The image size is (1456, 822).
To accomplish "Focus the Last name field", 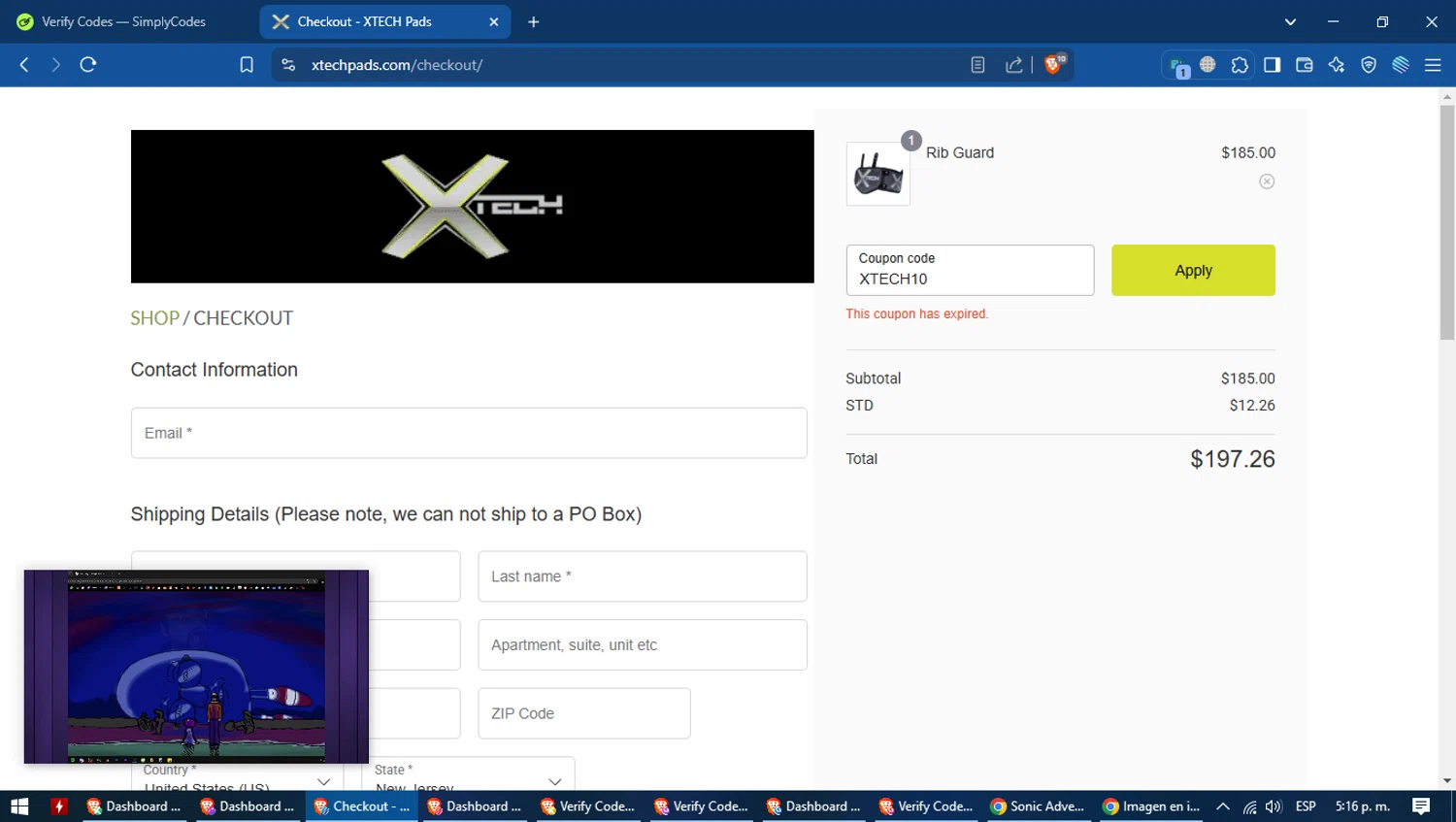I will pos(643,576).
